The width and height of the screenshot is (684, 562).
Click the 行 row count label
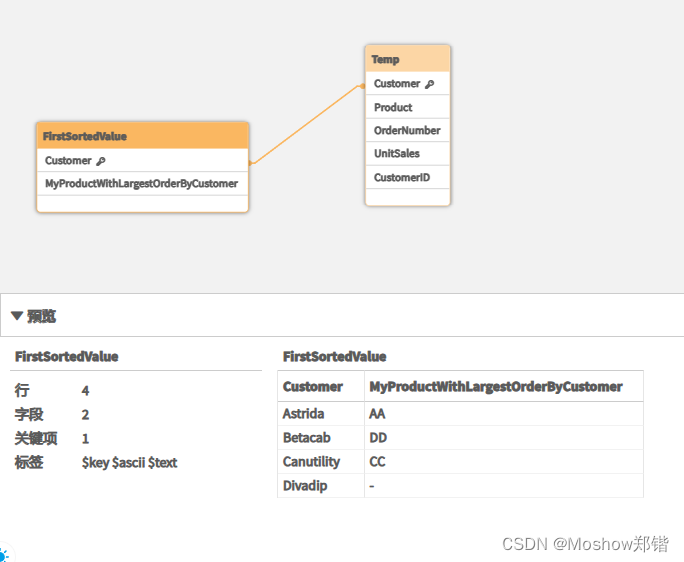[x=22, y=390]
